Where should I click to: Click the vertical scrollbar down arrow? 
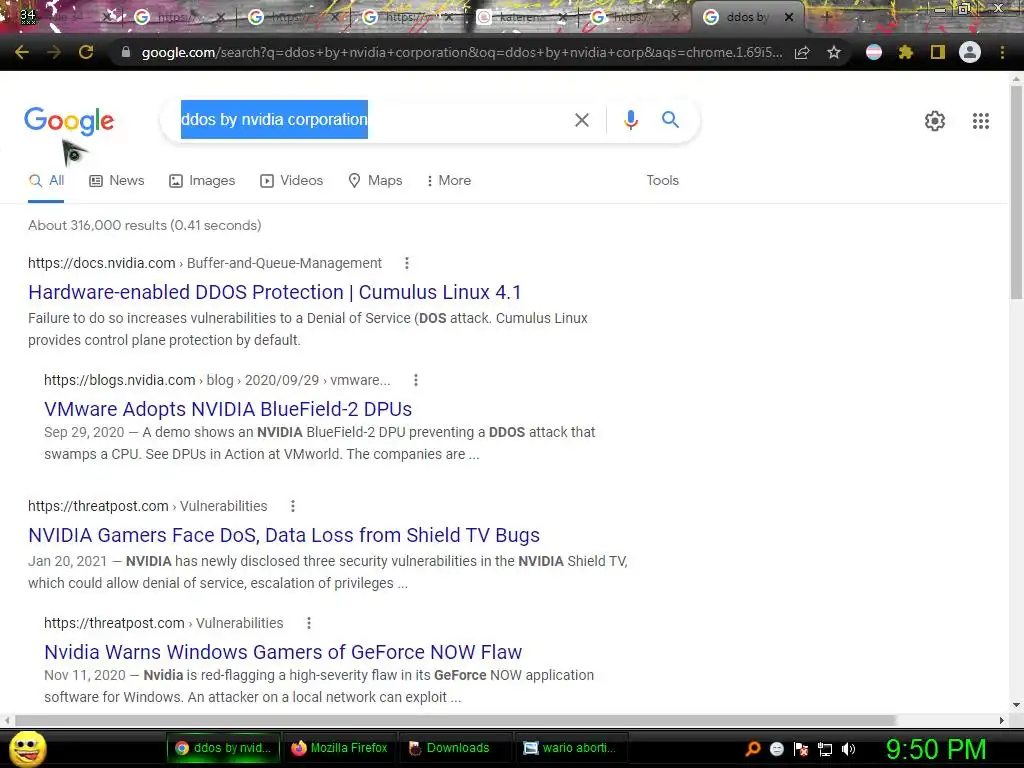(x=1016, y=705)
